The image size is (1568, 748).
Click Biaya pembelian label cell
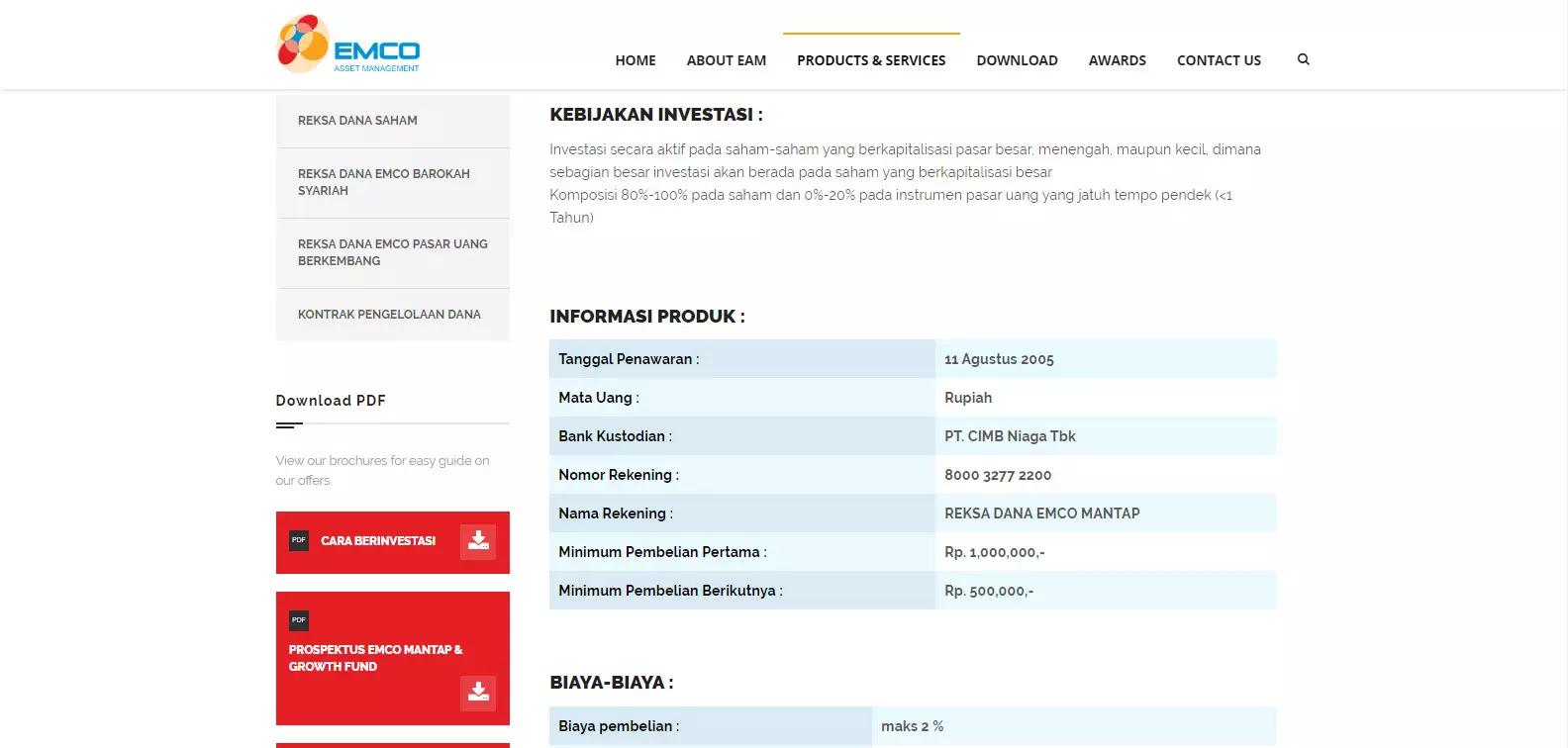coord(711,726)
